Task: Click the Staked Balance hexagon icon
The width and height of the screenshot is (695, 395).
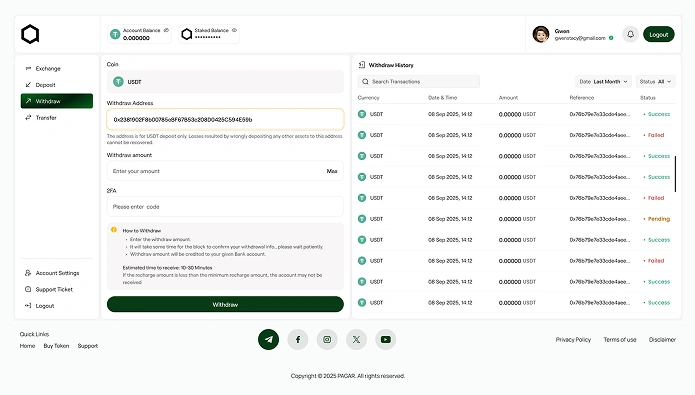Action: tap(187, 34)
